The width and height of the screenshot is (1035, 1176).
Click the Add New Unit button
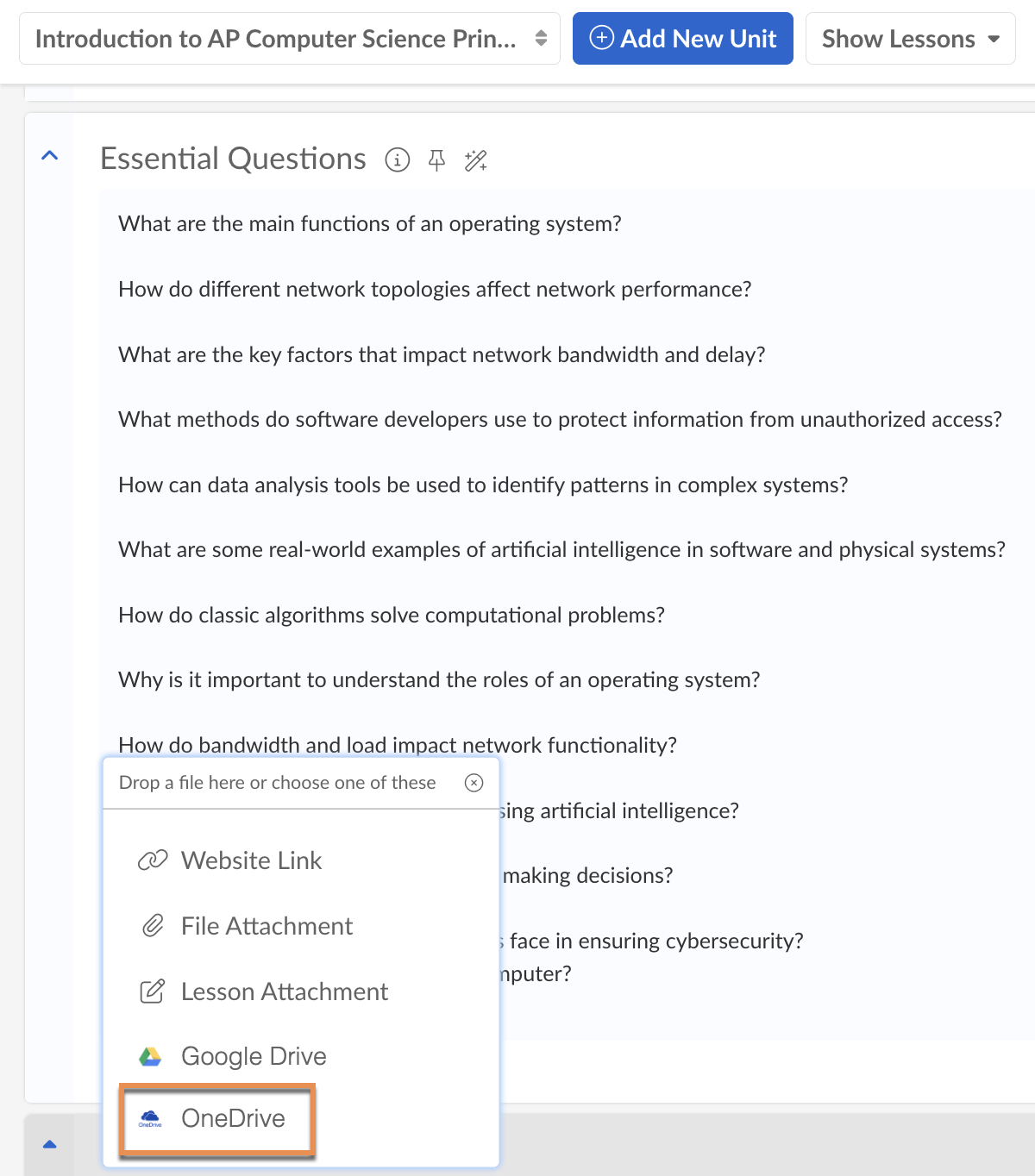point(682,39)
